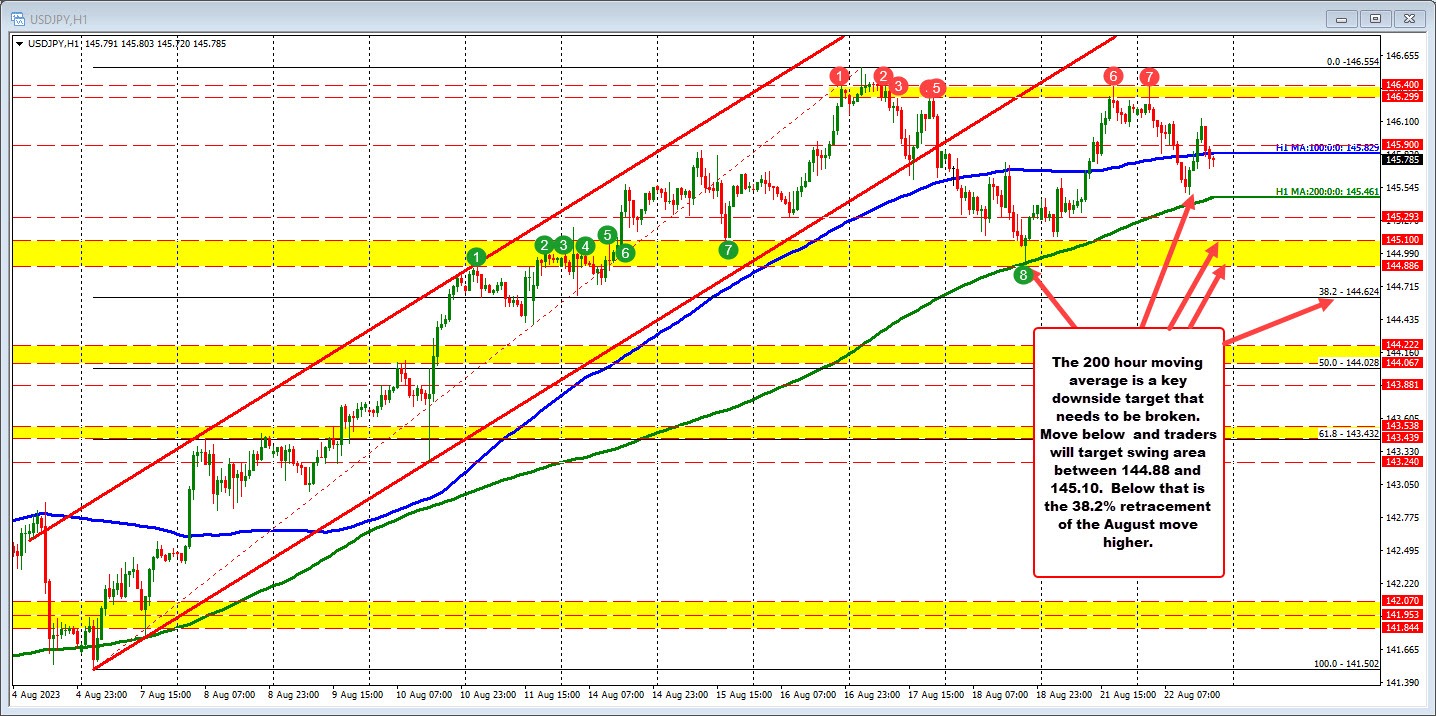Viewport: 1436px width, 716px height.
Task: Minimize the USDJPY chart window
Action: point(1340,17)
